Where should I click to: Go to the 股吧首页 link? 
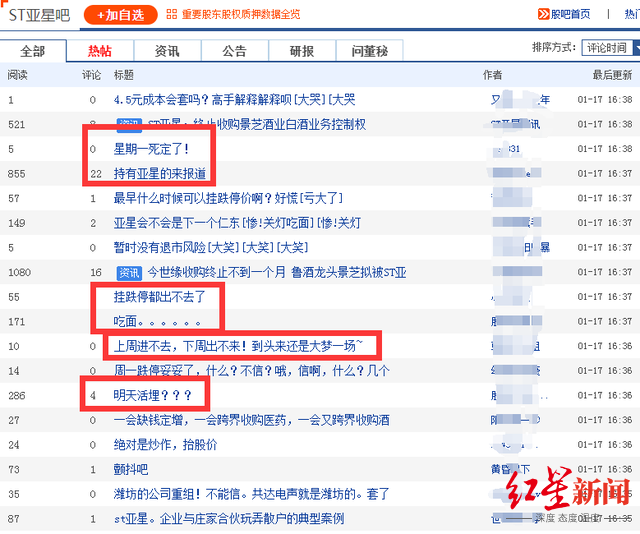coord(570,14)
